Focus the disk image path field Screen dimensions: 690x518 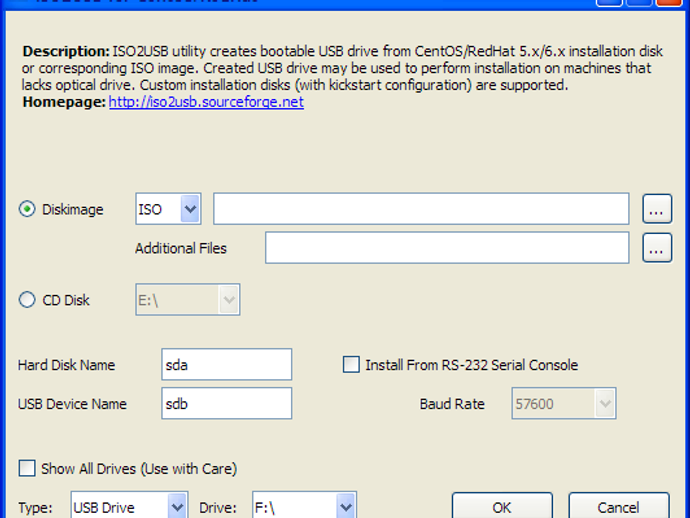click(x=421, y=209)
